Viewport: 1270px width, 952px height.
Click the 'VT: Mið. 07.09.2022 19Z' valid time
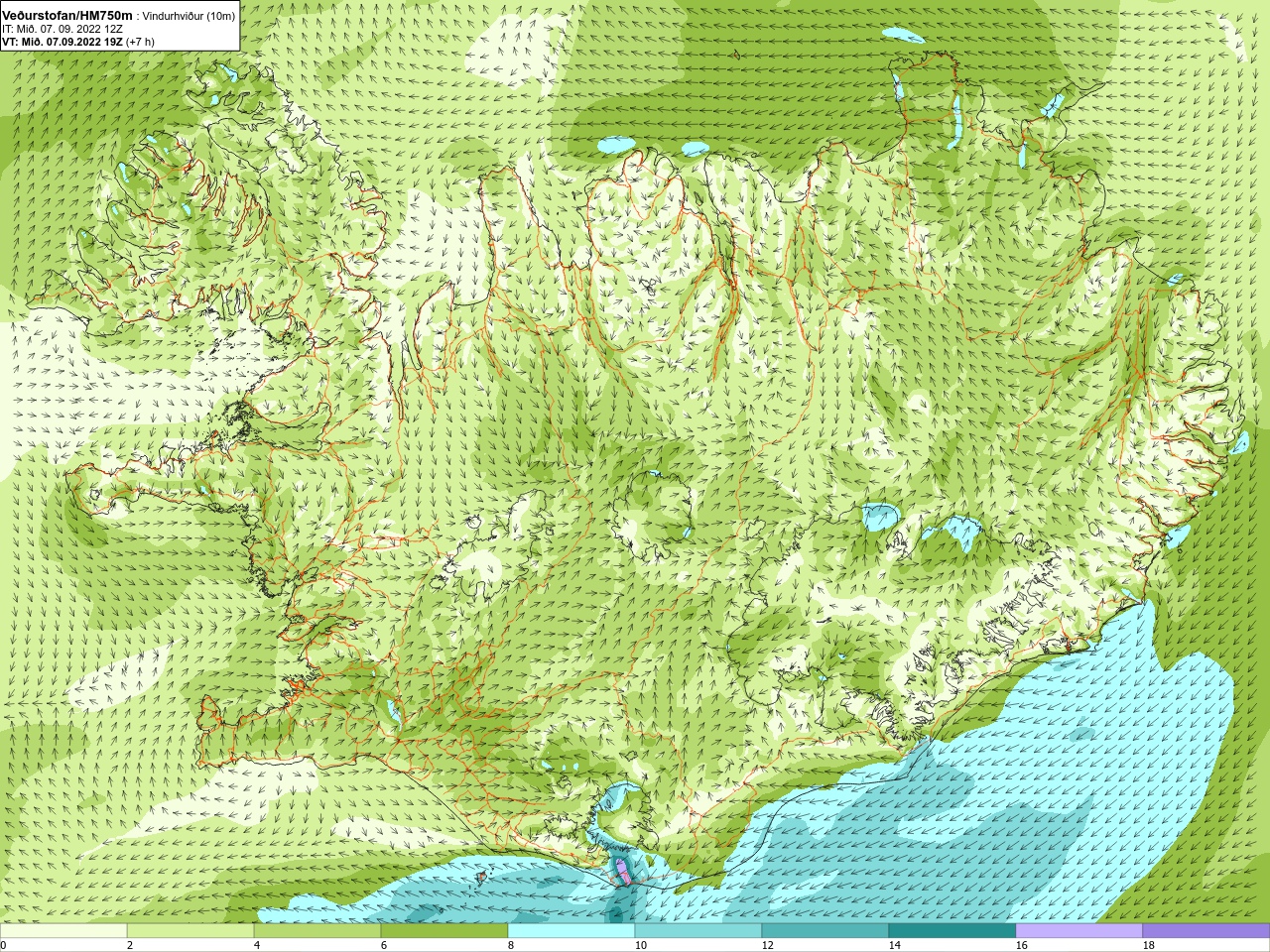pyautogui.click(x=63, y=43)
